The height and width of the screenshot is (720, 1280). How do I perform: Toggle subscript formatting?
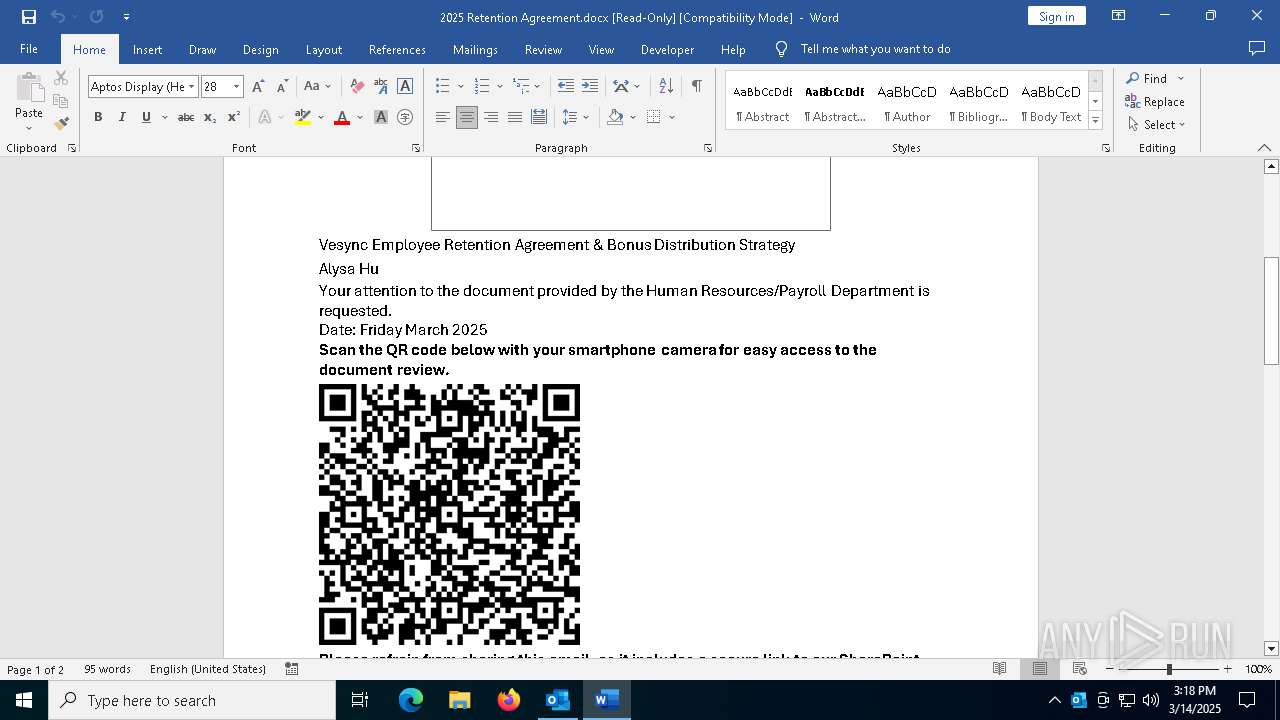pyautogui.click(x=210, y=117)
